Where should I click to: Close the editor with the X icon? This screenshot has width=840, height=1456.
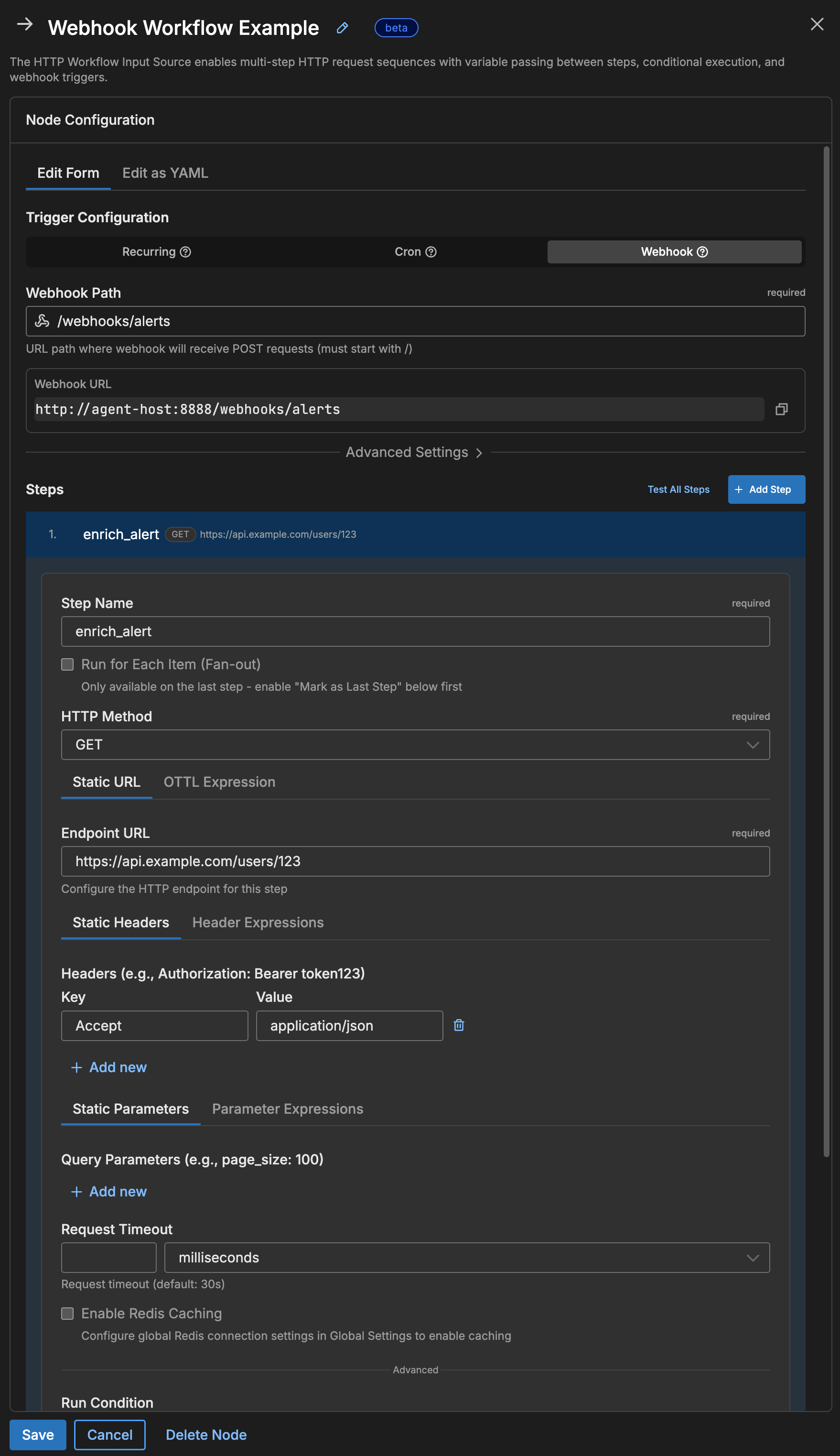click(817, 24)
